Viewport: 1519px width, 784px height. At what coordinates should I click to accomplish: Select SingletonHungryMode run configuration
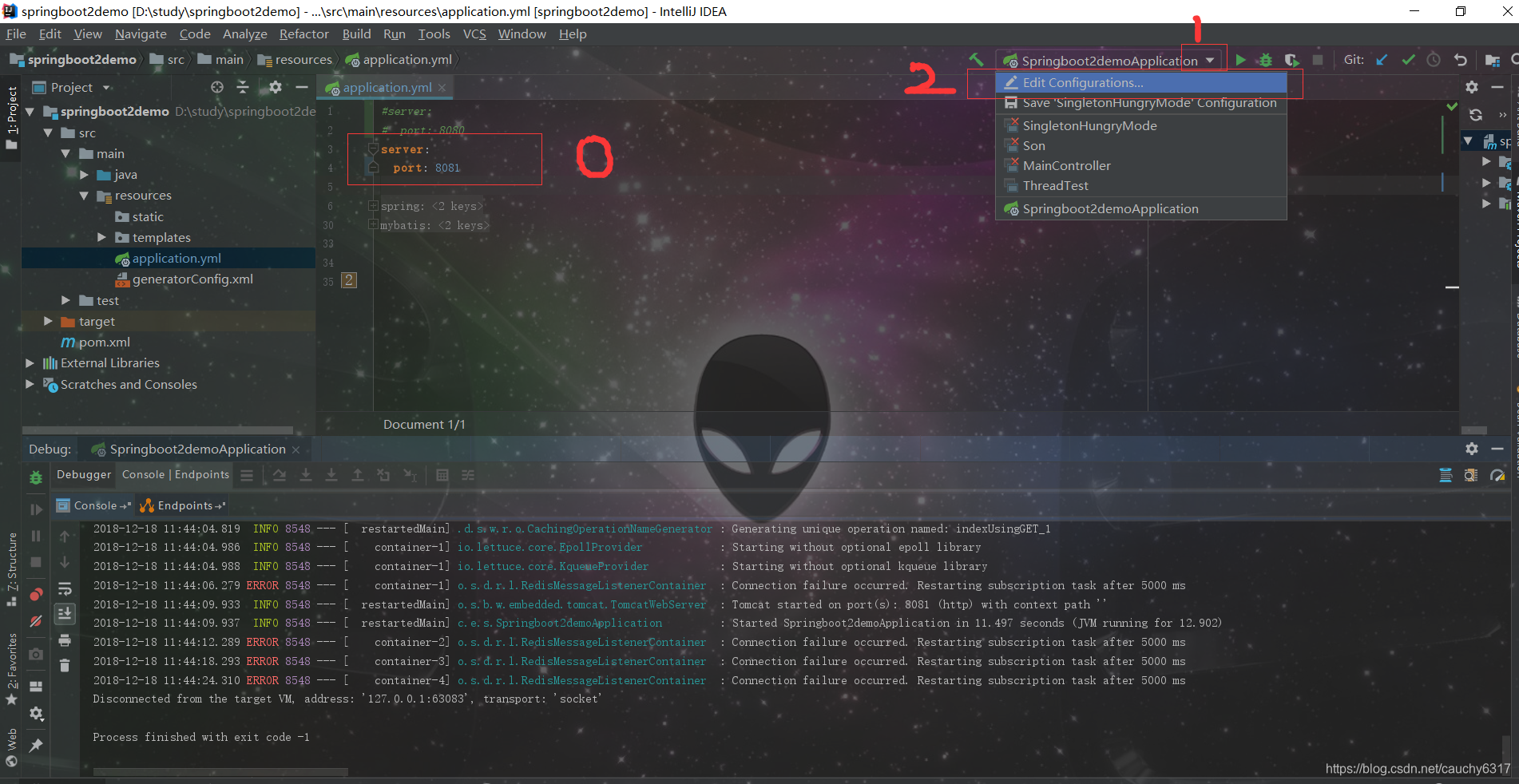1141,125
